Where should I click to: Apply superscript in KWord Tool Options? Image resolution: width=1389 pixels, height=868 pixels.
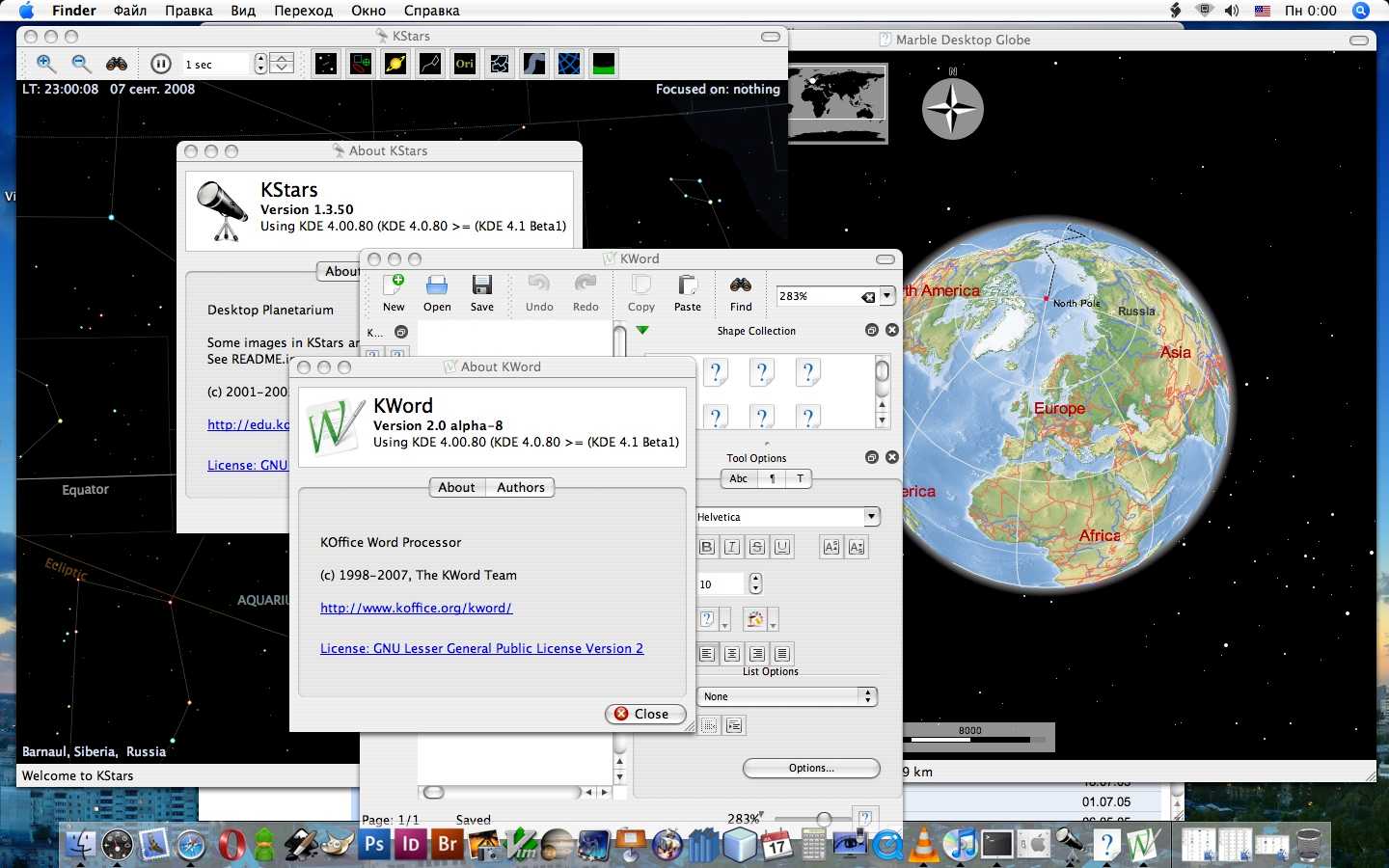click(831, 547)
